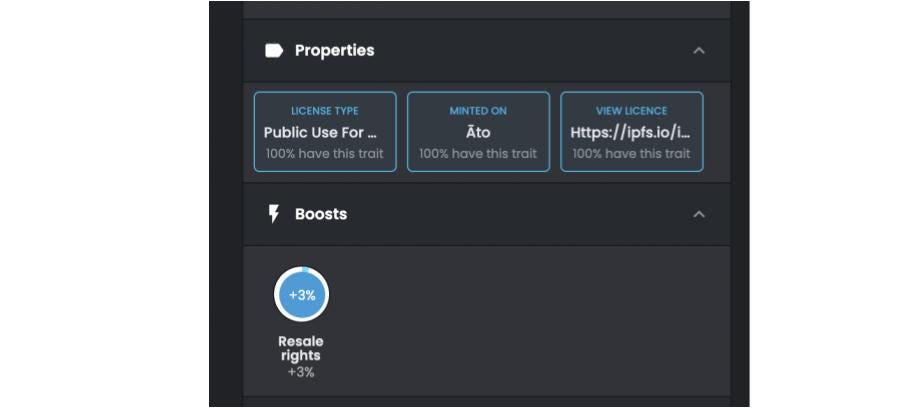Screen dimensions: 910x408
Task: Collapse the Properties section chevron
Action: click(699, 51)
